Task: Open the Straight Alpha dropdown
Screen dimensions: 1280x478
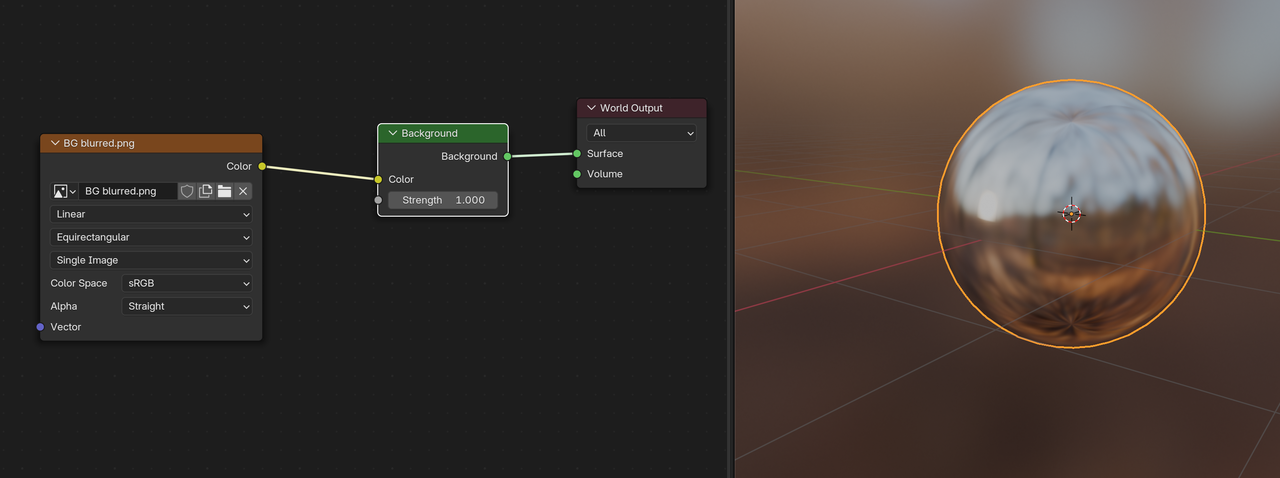Action: 187,306
